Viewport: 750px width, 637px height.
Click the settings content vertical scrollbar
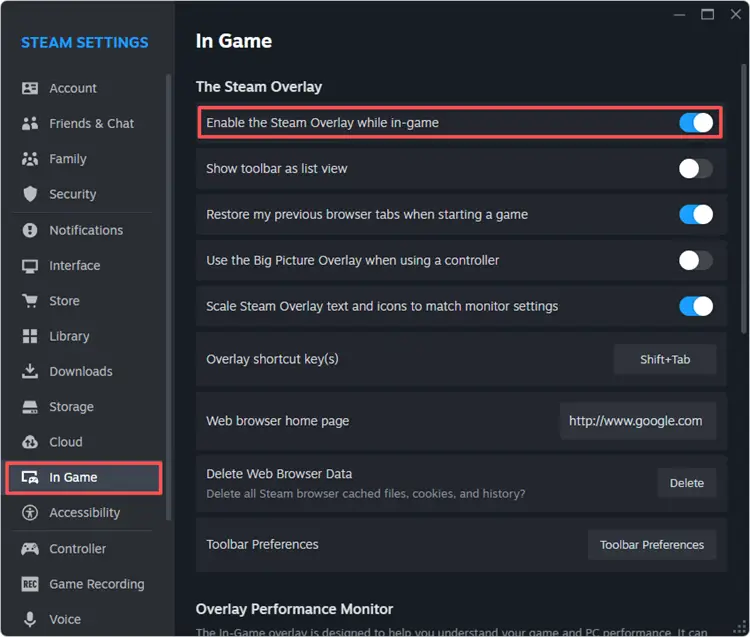click(744, 198)
